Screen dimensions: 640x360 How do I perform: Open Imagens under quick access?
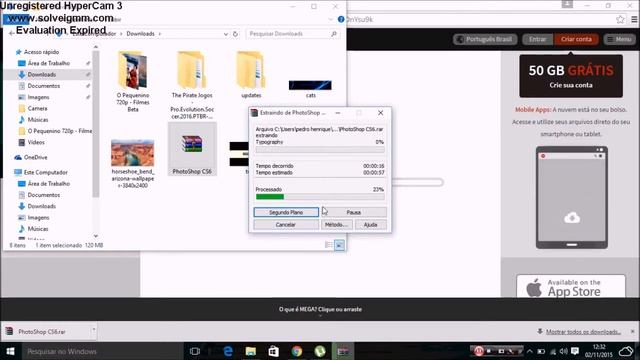click(x=38, y=97)
